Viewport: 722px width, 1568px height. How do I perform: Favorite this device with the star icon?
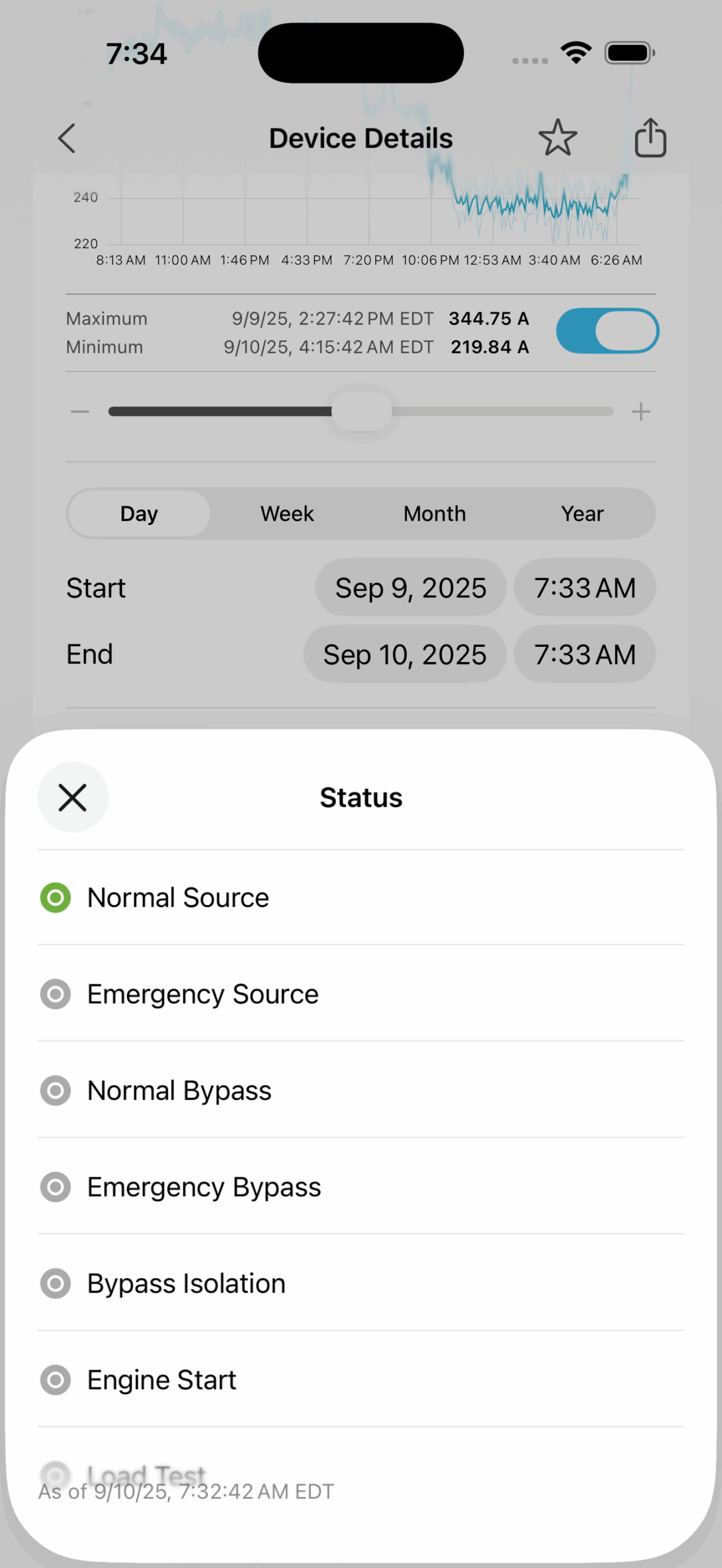[x=557, y=138]
